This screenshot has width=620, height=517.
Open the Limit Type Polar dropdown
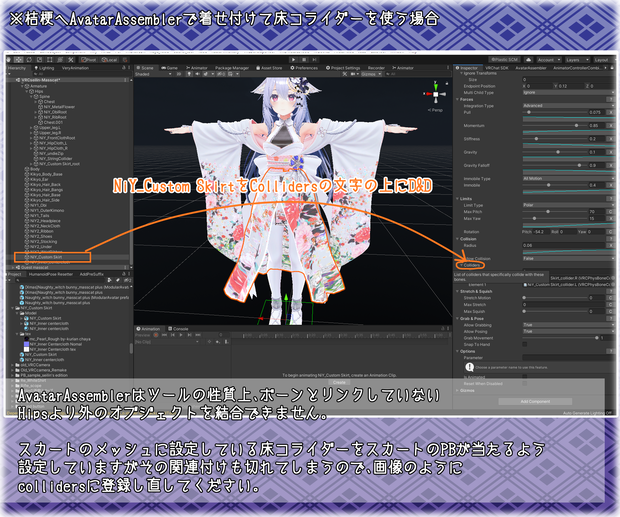tap(568, 205)
